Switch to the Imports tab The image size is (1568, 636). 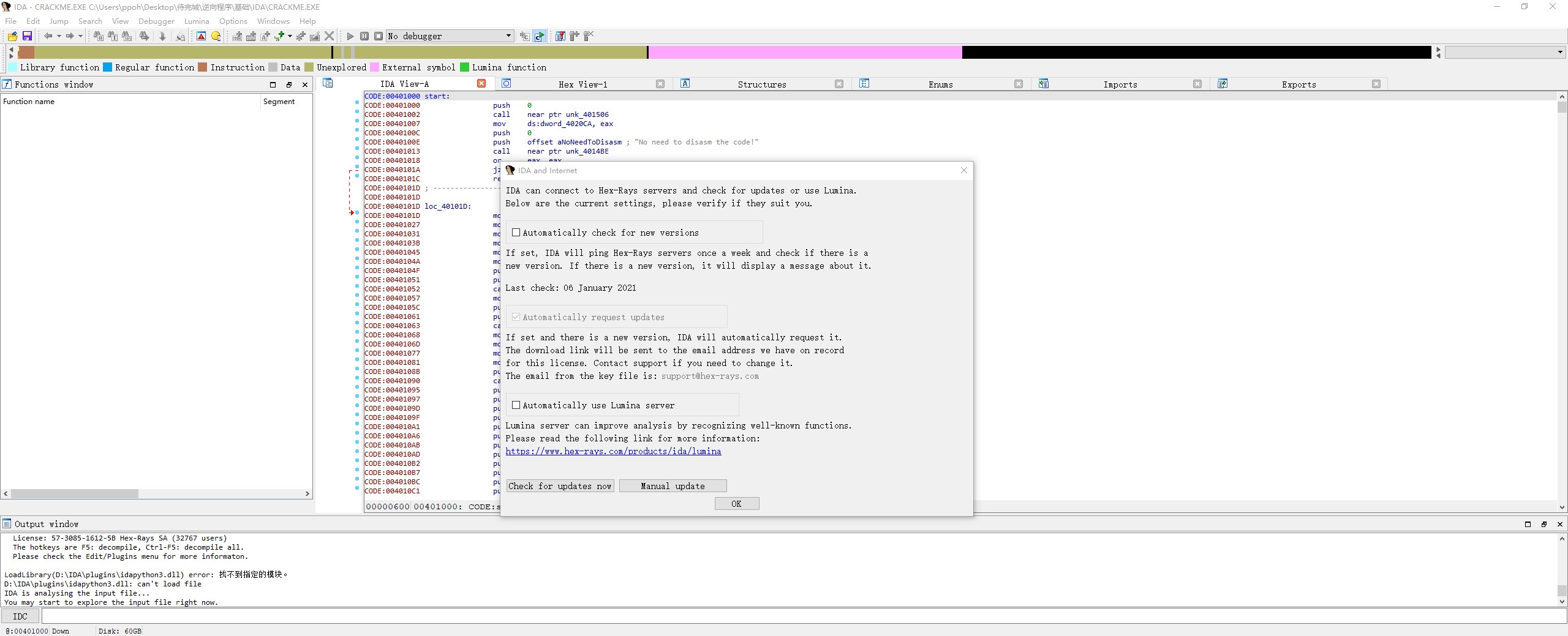[x=1120, y=84]
